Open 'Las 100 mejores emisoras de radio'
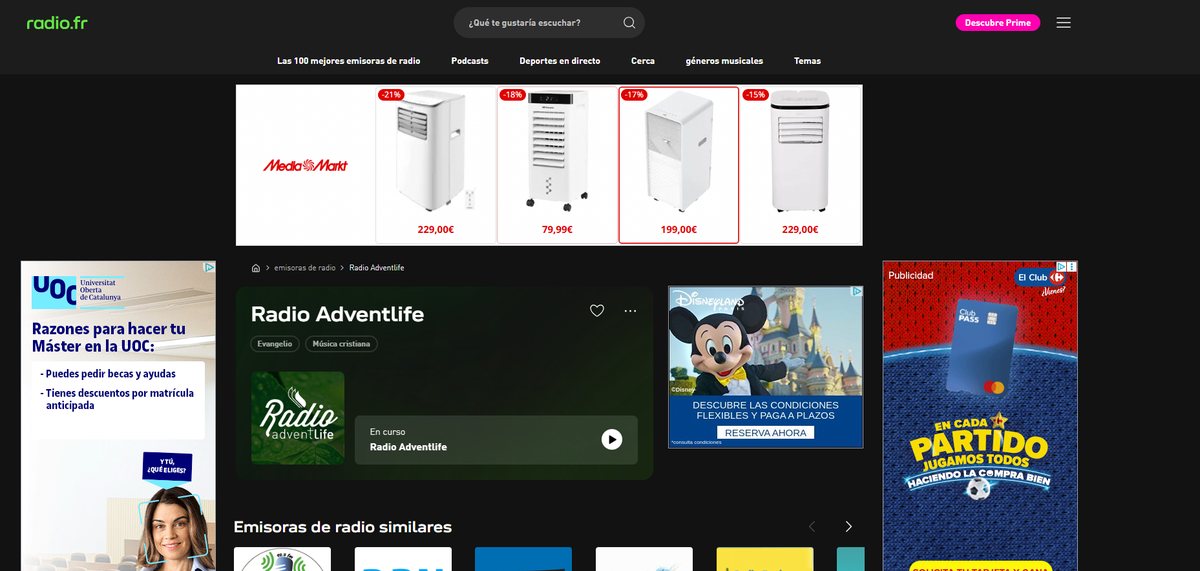The height and width of the screenshot is (571, 1200). [x=349, y=61]
